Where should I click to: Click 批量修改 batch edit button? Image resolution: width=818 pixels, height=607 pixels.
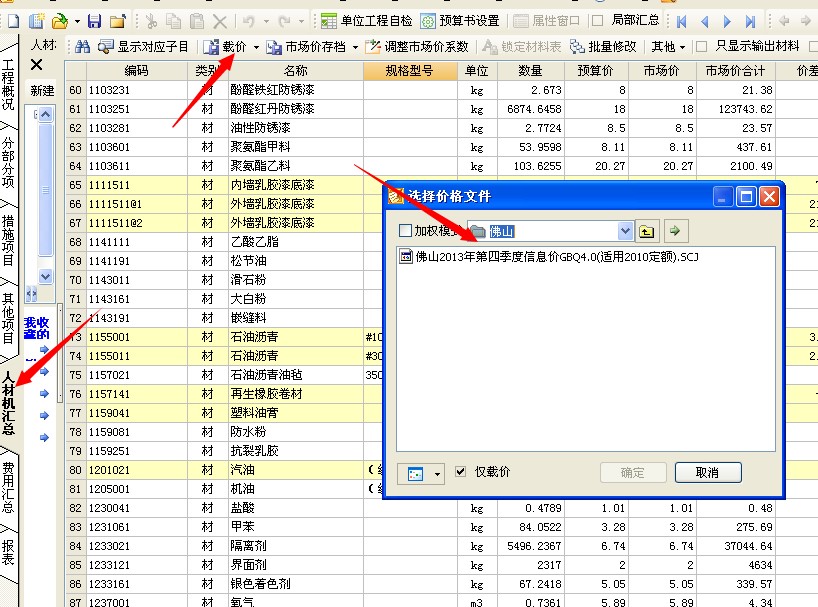click(x=603, y=47)
